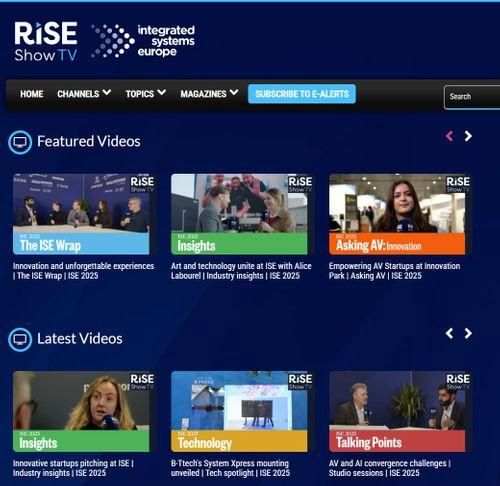Open 'AV and AI convergence challenges' link
Viewport: 500px width, 486px height.
point(390,468)
